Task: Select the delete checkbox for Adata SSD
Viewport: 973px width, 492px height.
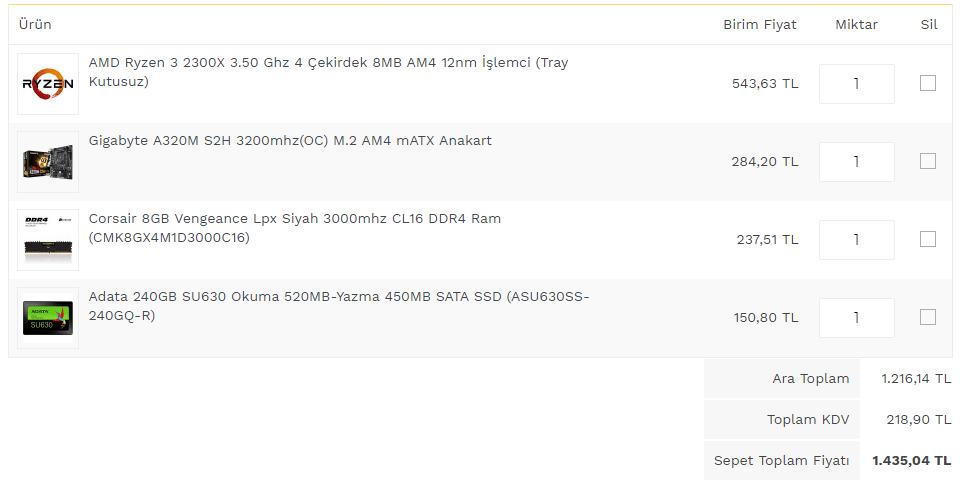Action: pyautogui.click(x=928, y=317)
